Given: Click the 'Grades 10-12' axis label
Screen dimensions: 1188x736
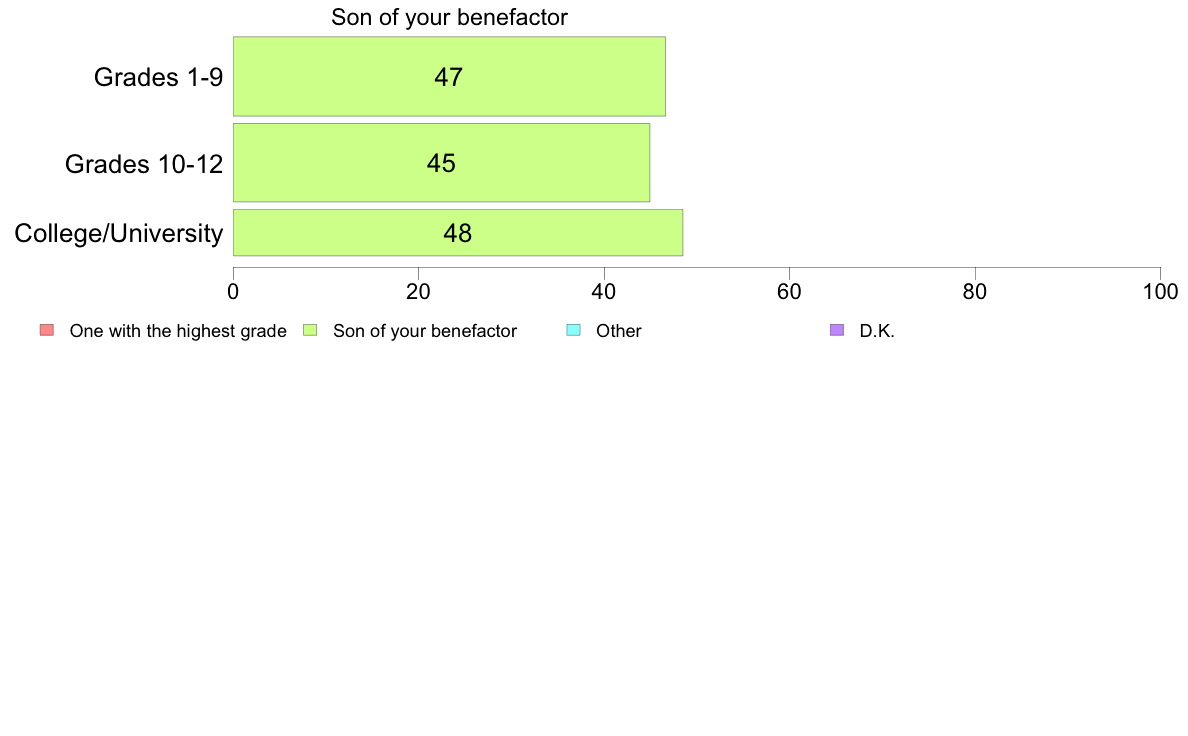Looking at the screenshot, I should [144, 164].
